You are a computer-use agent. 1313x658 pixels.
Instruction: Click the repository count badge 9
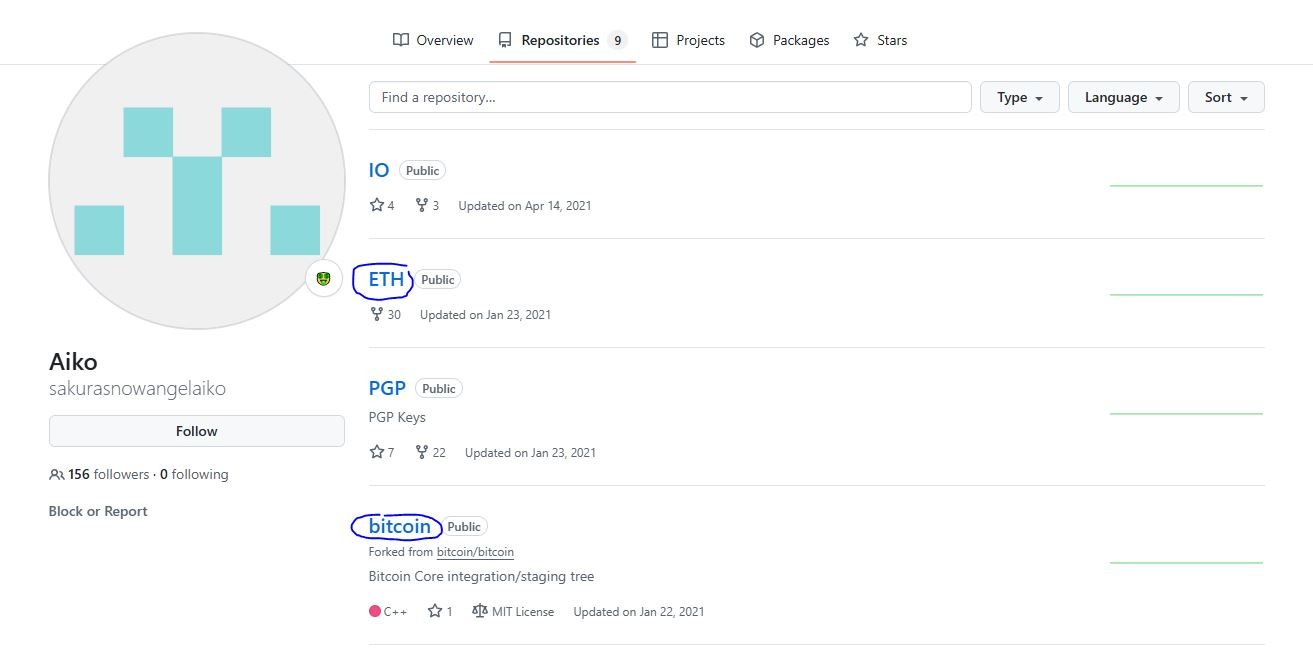coord(618,40)
